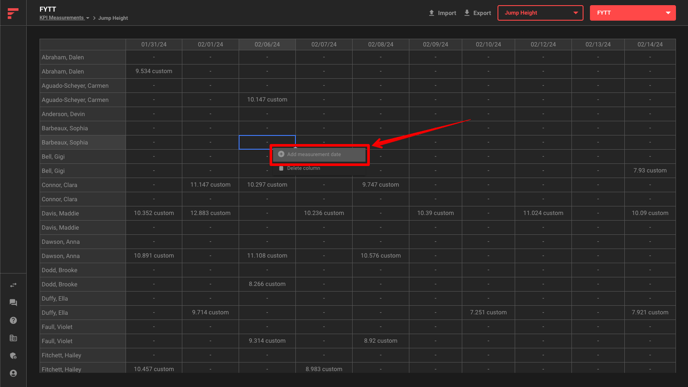Screen dimensions: 688x387
Task: Click the Jump Height breadcrumb text
Action: point(113,18)
